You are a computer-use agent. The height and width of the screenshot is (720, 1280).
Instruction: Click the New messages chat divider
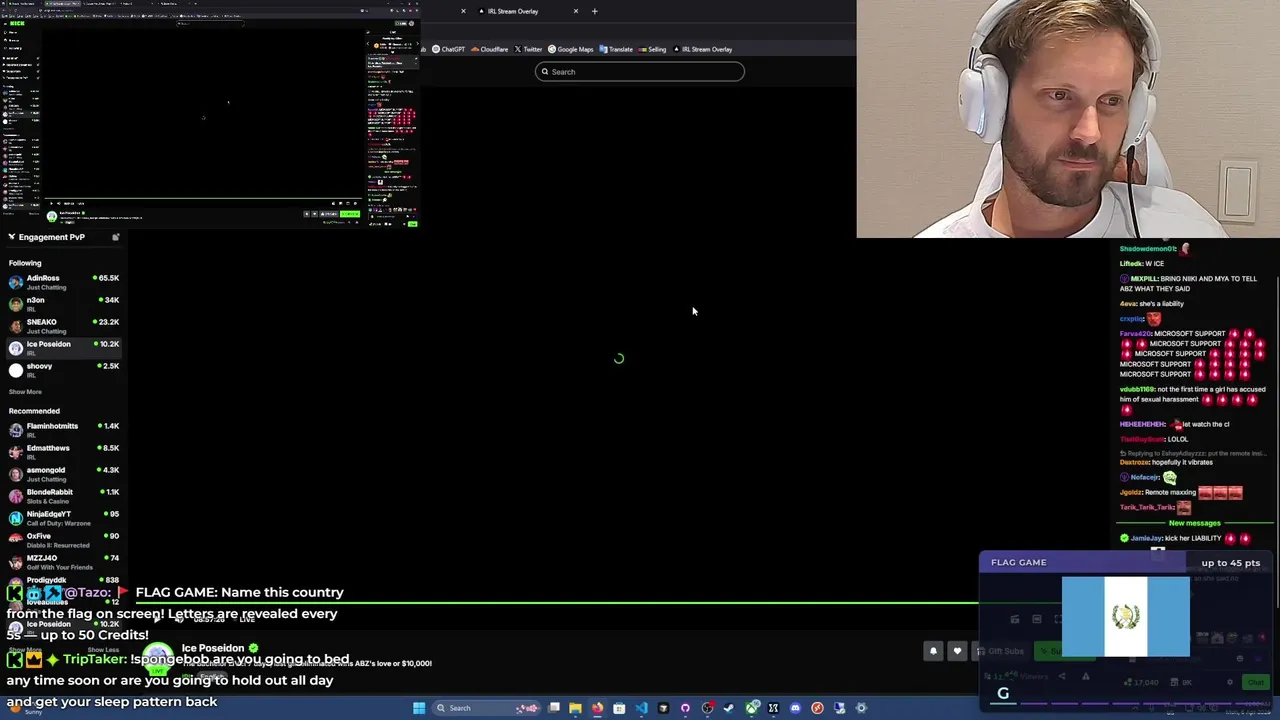1195,523
